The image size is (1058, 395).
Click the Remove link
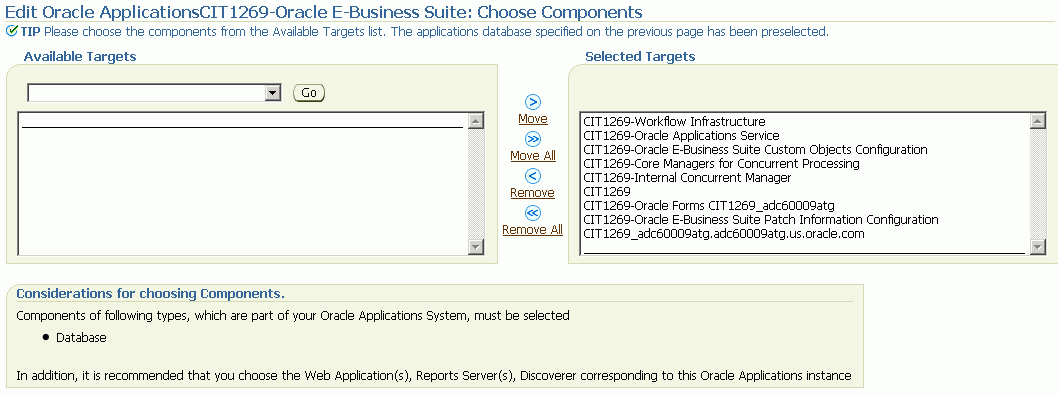(x=532, y=193)
